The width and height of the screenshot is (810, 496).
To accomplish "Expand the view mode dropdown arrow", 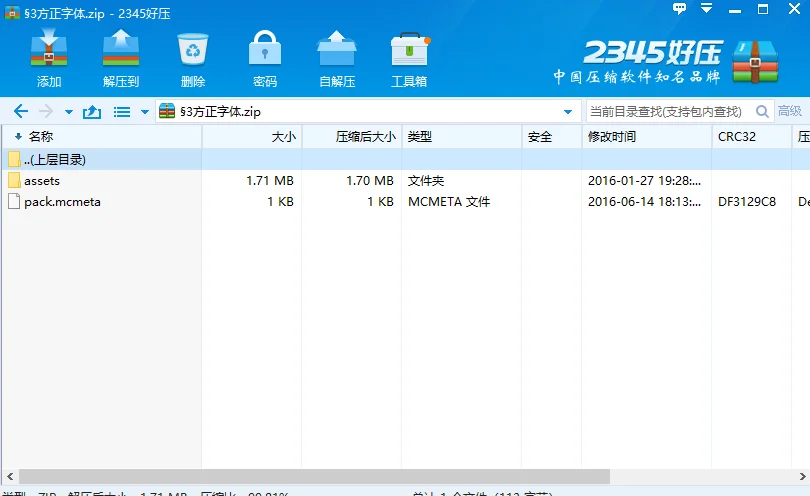I will click(x=145, y=112).
